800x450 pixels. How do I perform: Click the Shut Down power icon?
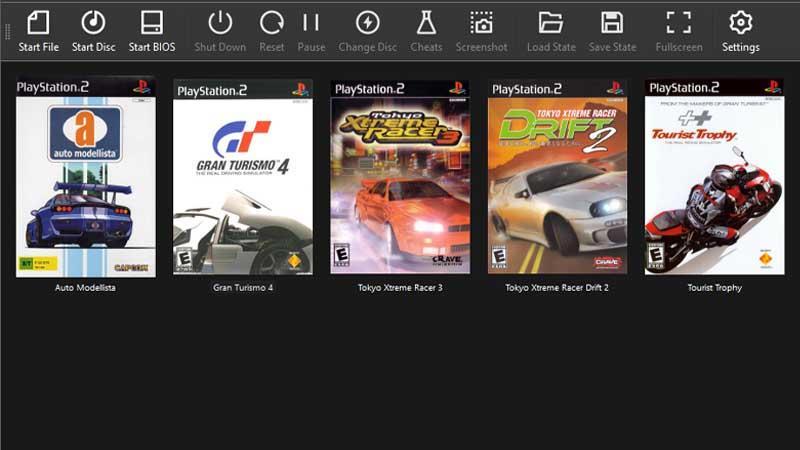220,23
